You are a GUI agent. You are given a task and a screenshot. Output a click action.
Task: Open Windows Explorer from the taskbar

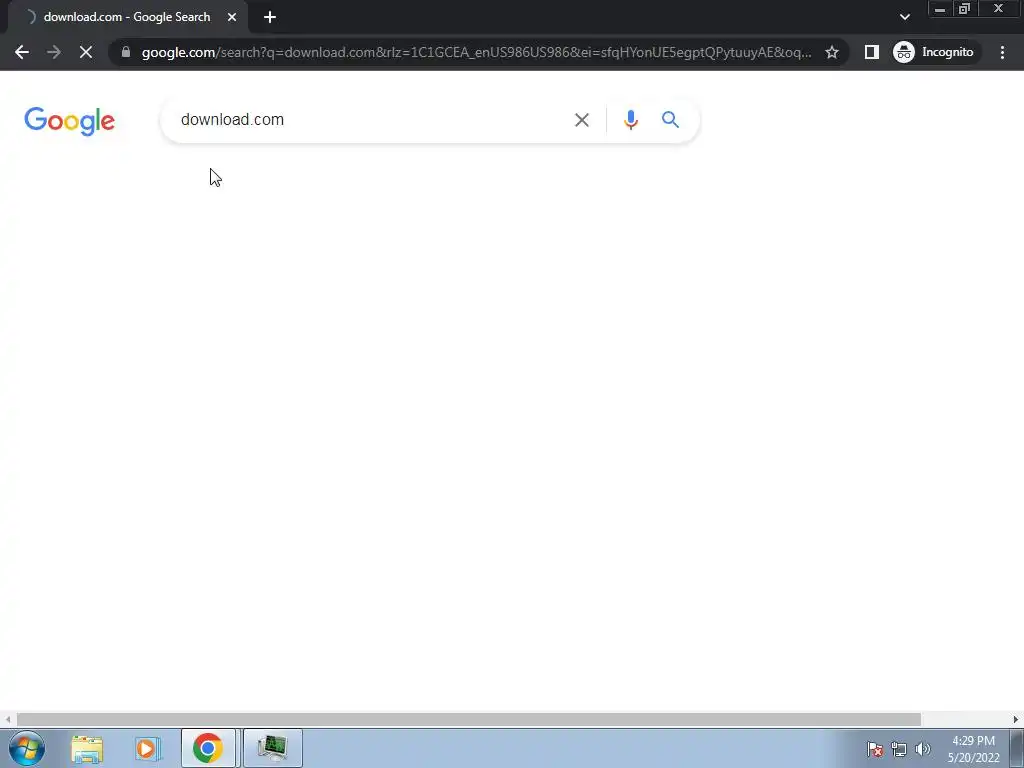point(87,748)
